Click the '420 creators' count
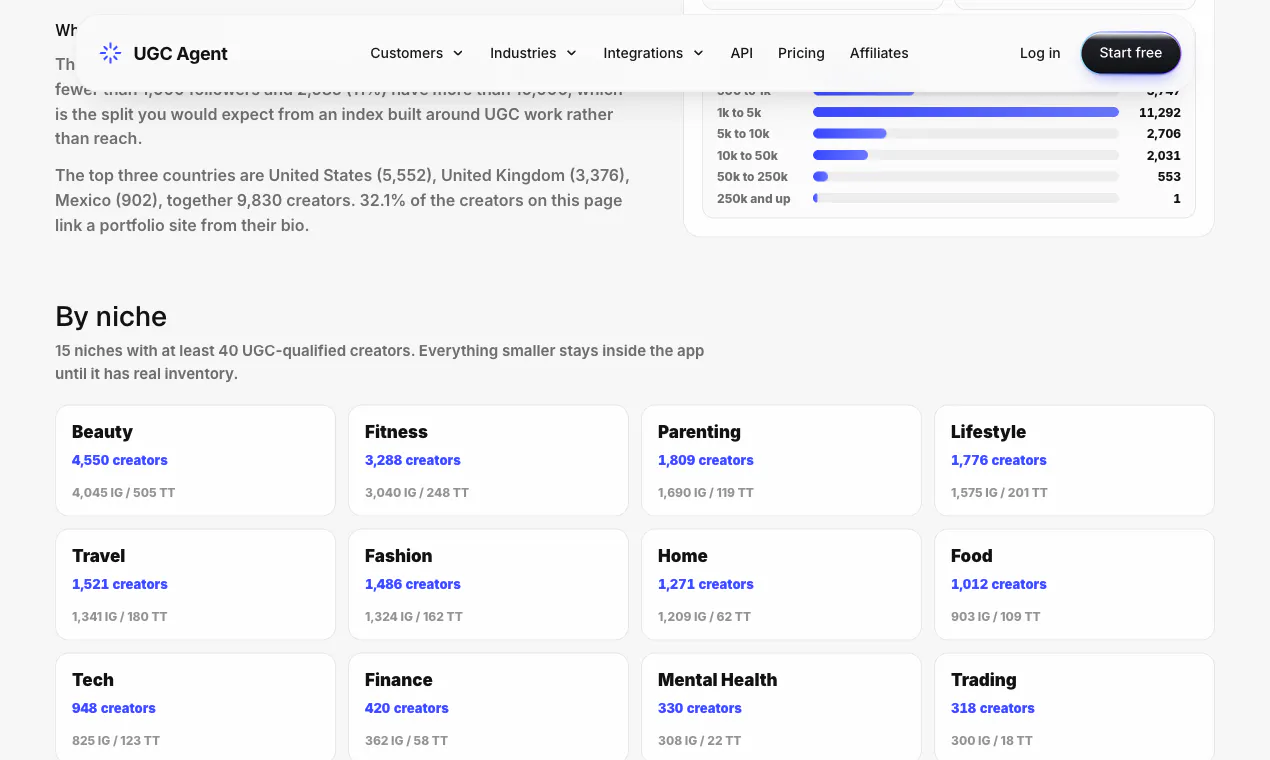The width and height of the screenshot is (1270, 760). pyautogui.click(x=406, y=708)
